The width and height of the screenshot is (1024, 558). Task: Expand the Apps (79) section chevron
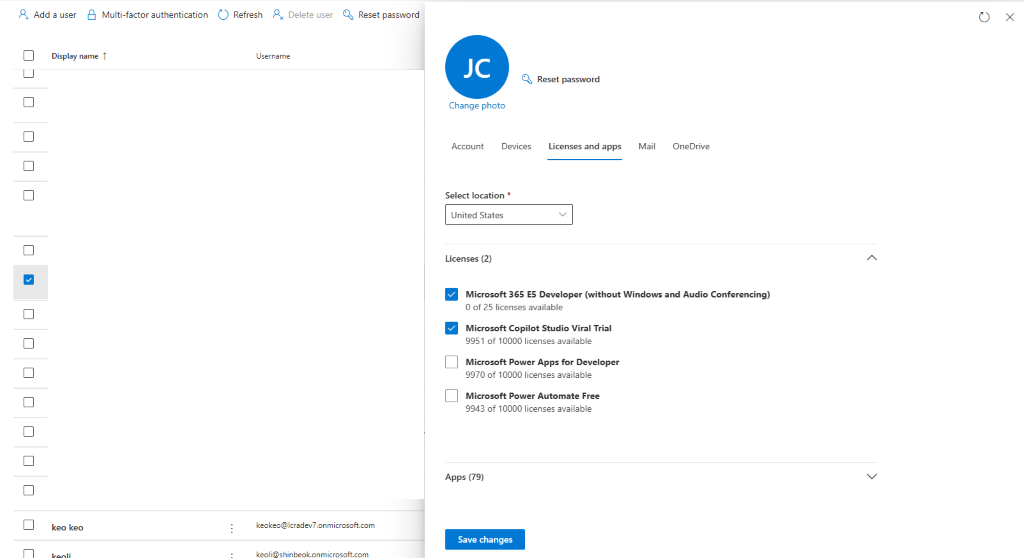(x=871, y=476)
